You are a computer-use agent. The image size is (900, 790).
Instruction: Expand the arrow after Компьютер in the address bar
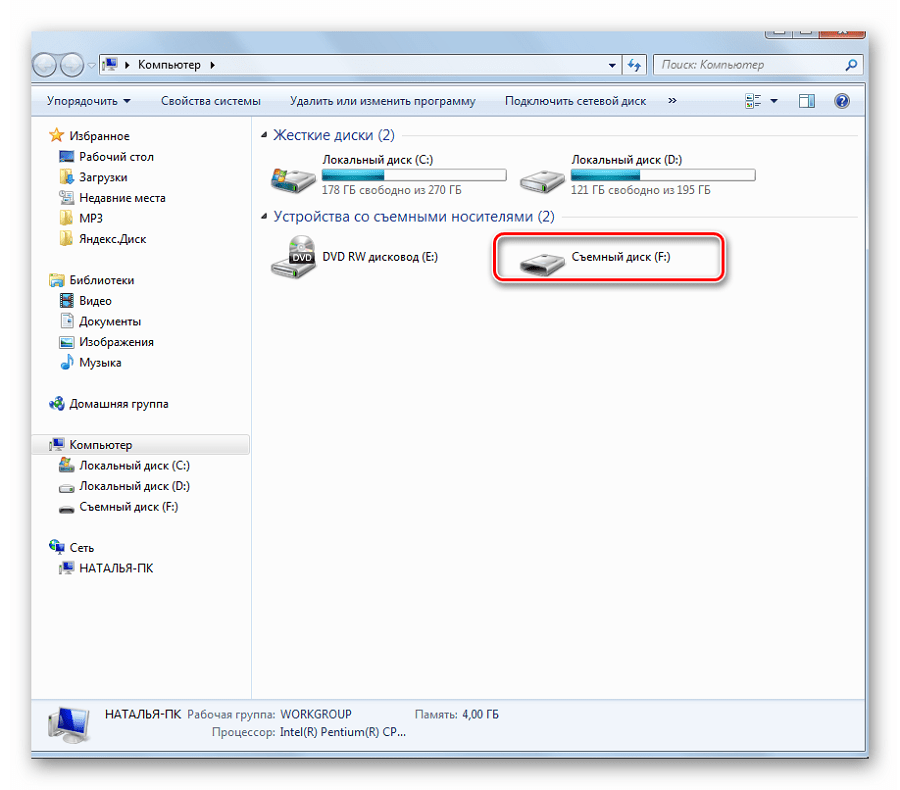coord(212,65)
